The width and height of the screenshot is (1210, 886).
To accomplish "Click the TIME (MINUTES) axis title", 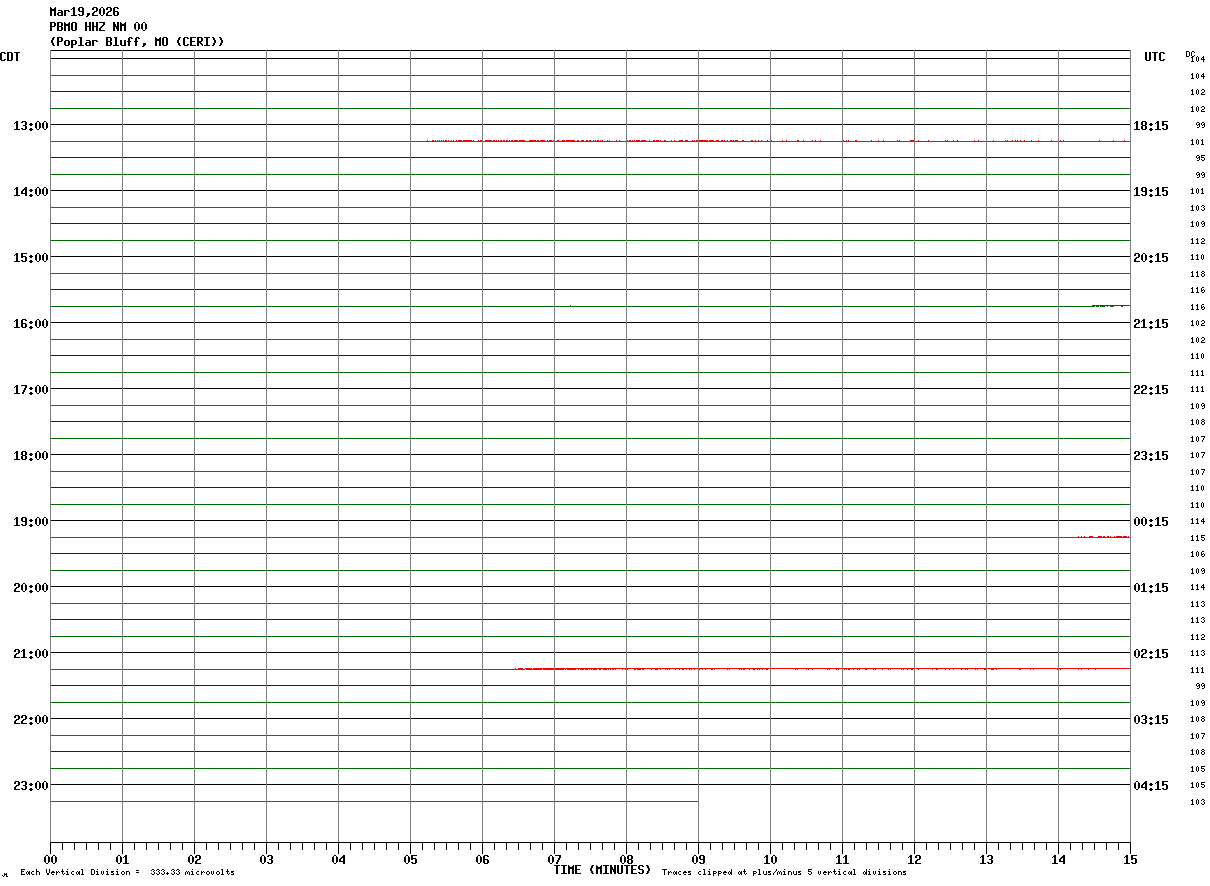I will point(602,870).
